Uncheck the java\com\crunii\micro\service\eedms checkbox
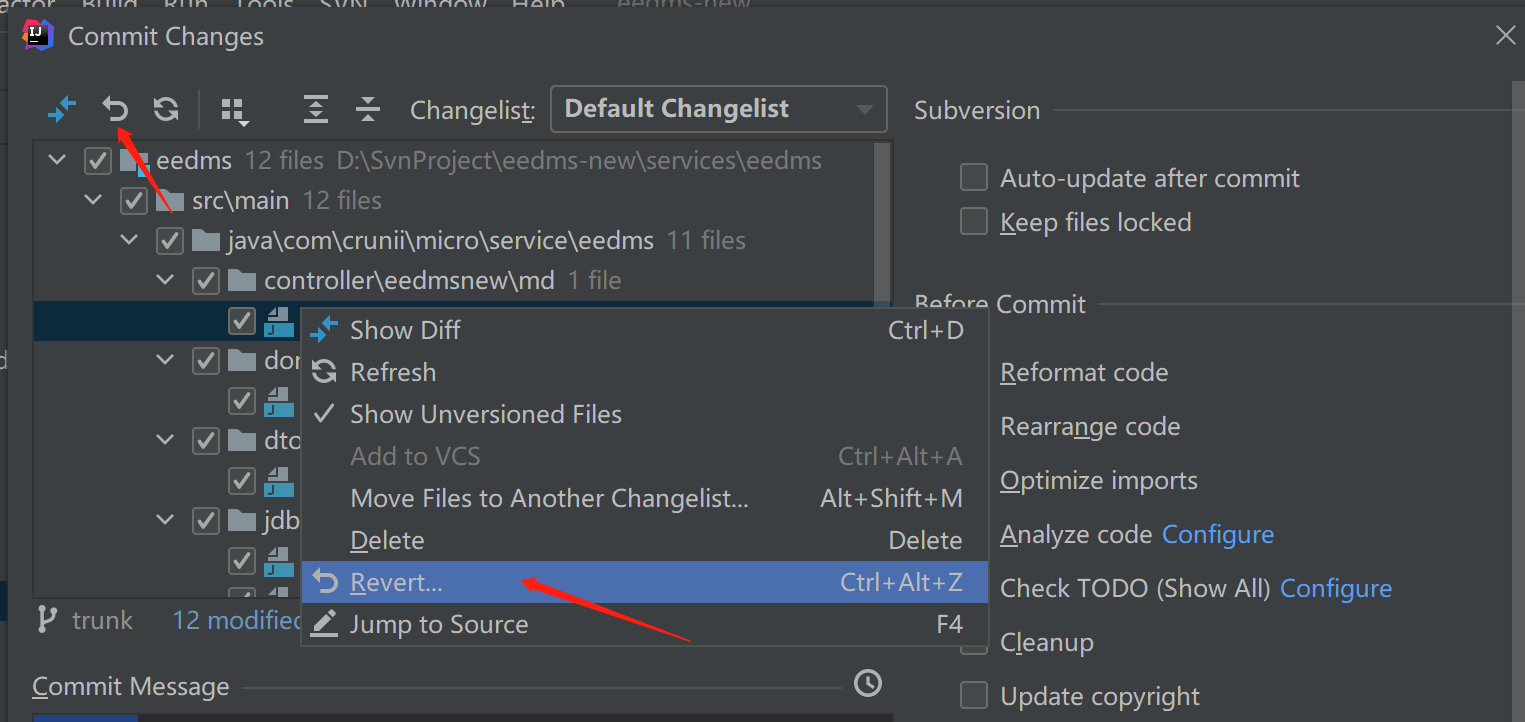The width and height of the screenshot is (1525, 722). click(170, 241)
